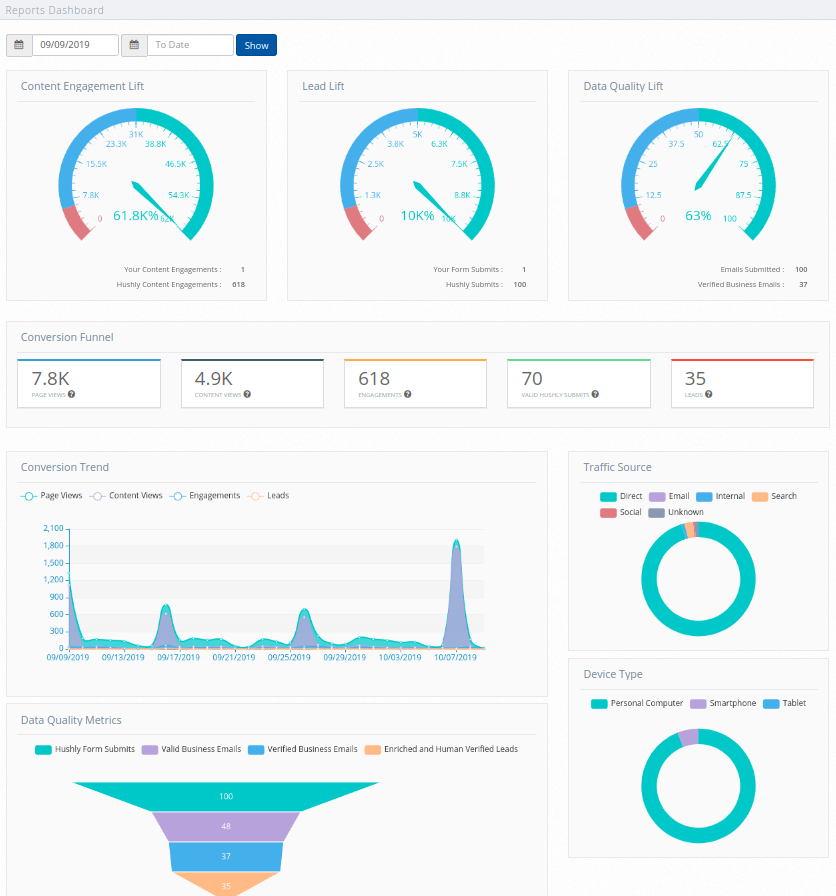Click the Reports Dashboard page title
The image size is (836, 896).
(x=54, y=10)
